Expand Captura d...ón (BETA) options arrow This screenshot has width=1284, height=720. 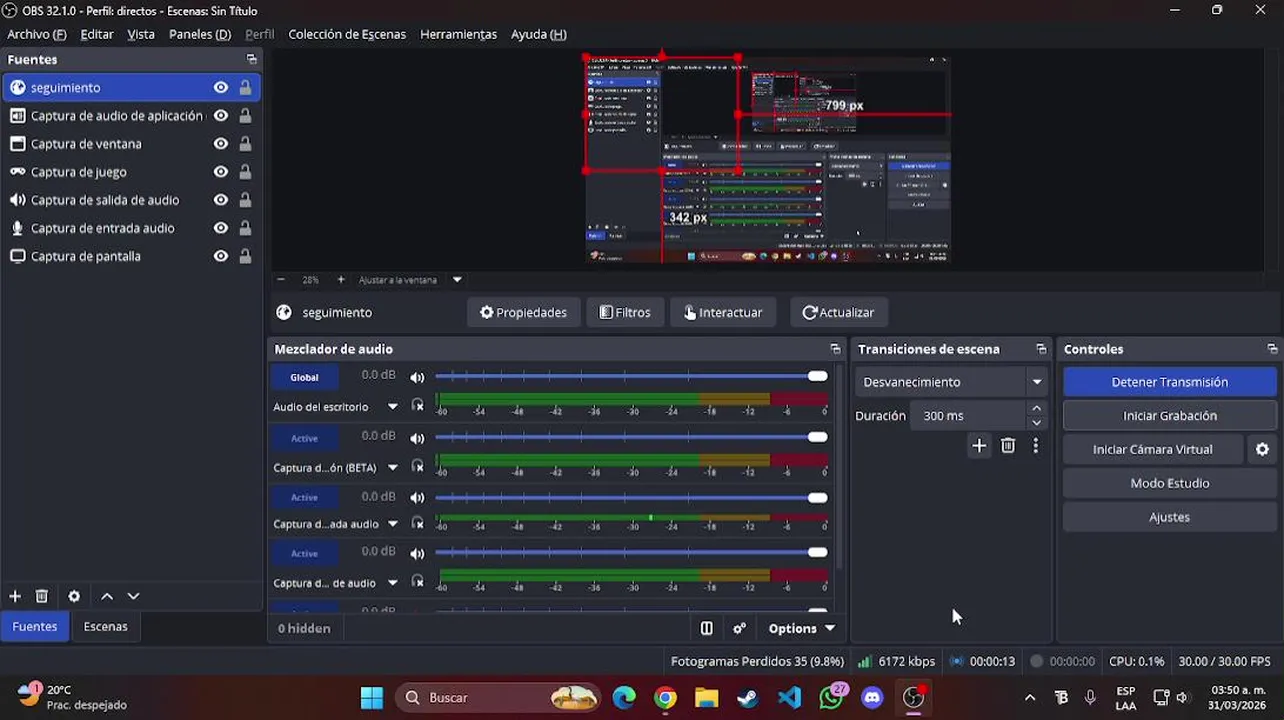click(393, 467)
